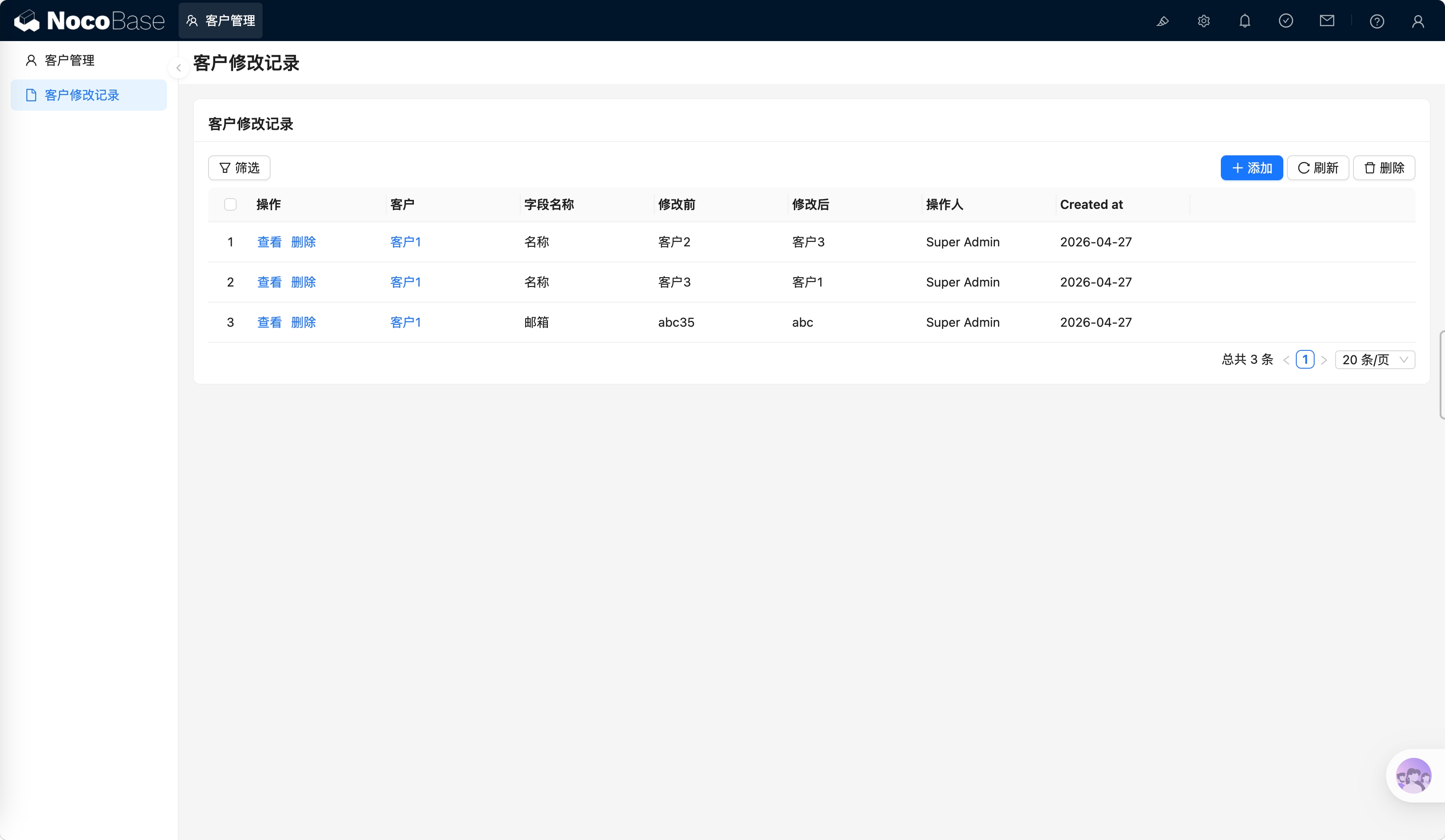Open the UI editor highlighter icon
Viewport: 1445px width, 840px height.
(1162, 21)
